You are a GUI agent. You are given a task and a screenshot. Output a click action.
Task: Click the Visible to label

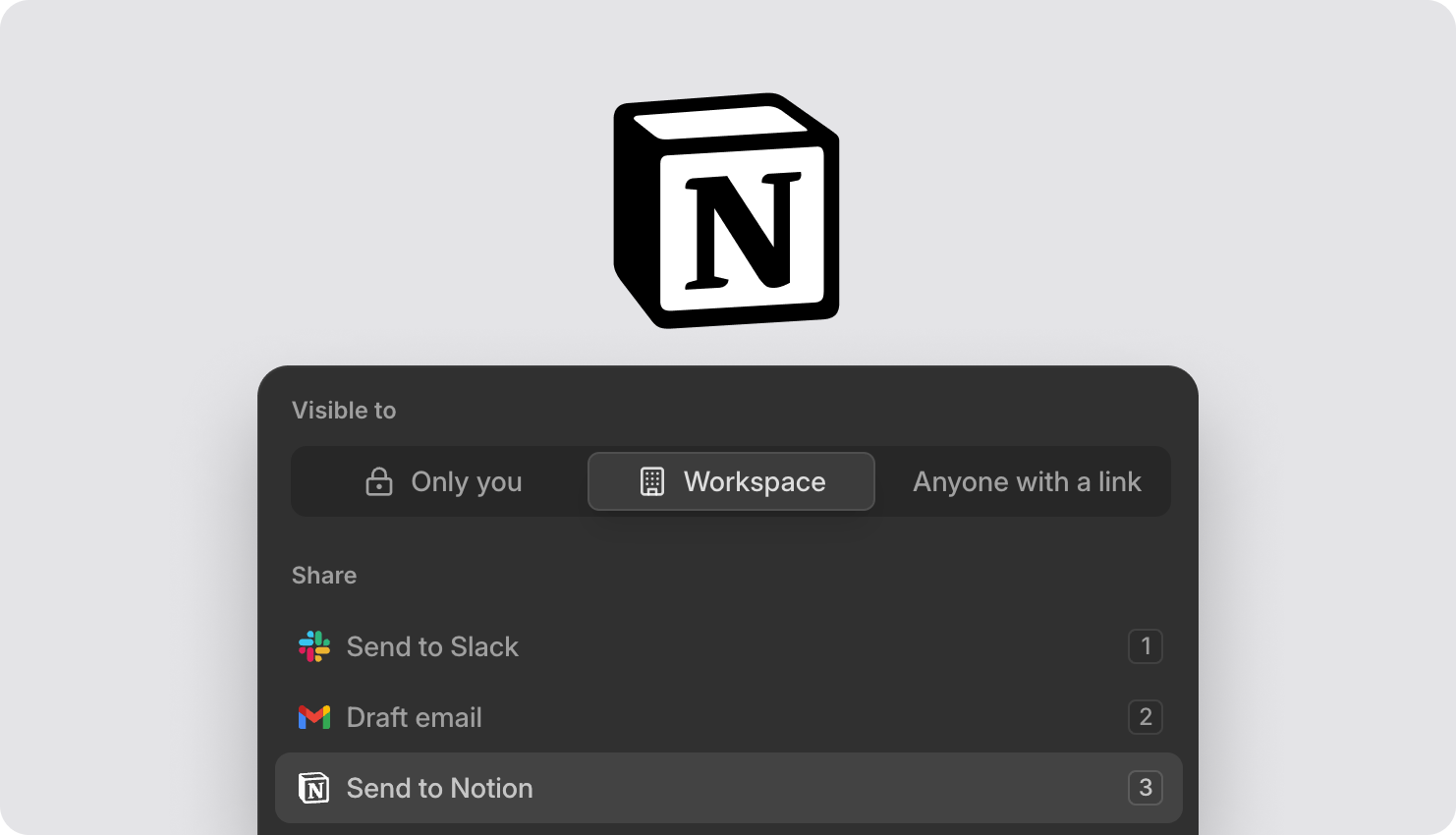[x=344, y=411]
